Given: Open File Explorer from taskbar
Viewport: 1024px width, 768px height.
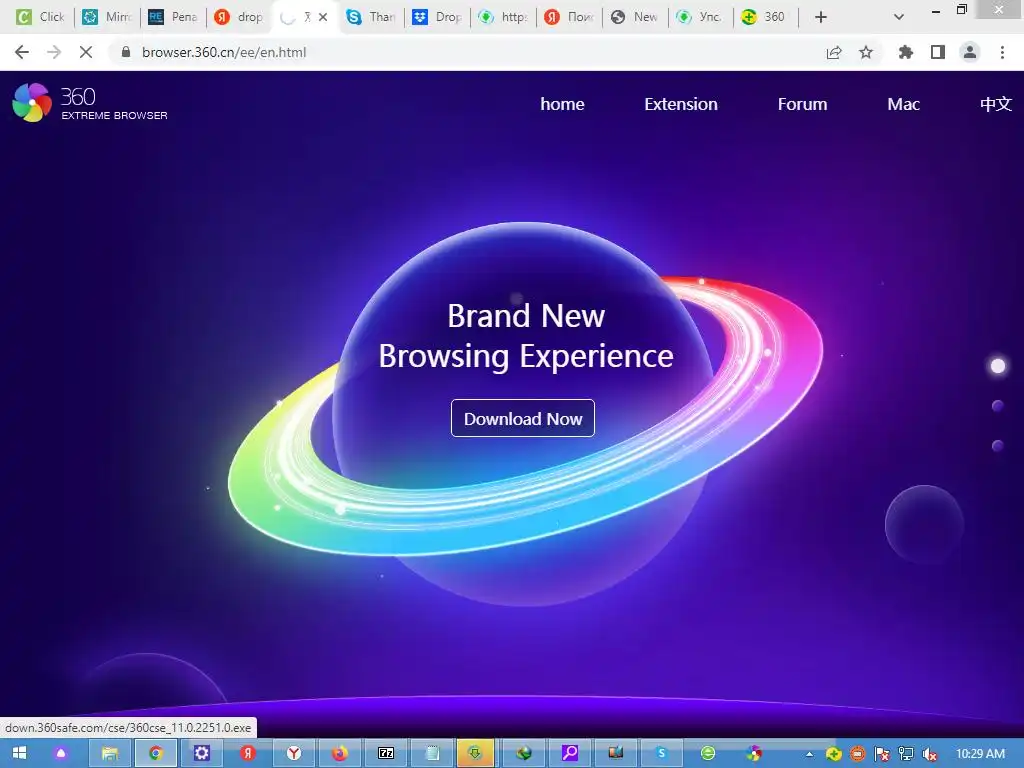Looking at the screenshot, I should point(110,754).
